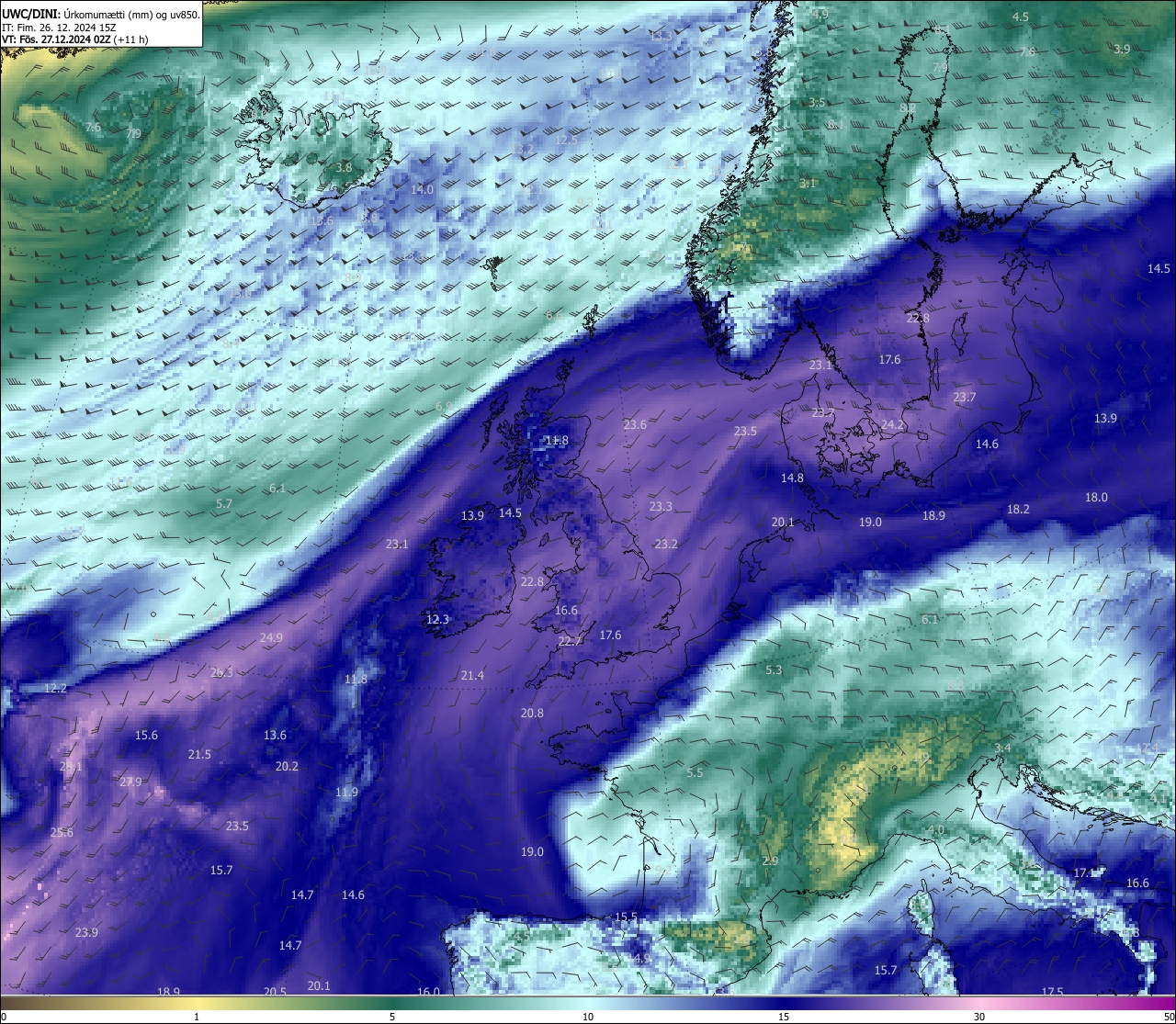
Task: Select the 11.9 value label
Action: tap(346, 793)
